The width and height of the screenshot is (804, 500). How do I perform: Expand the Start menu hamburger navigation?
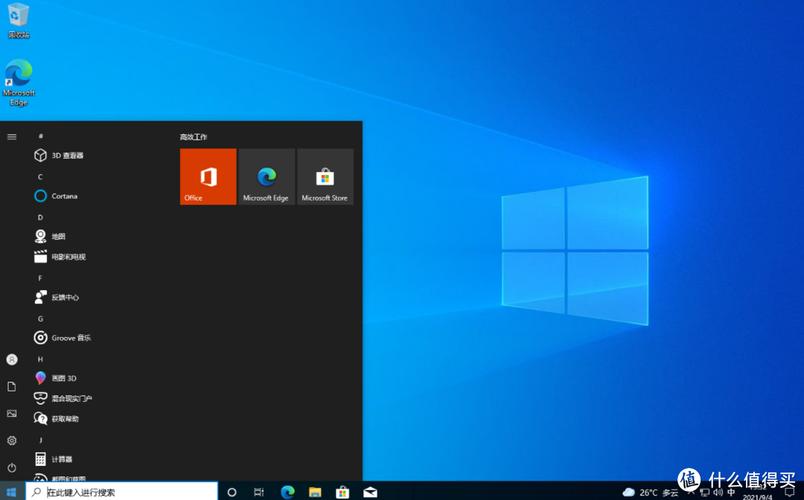[x=12, y=136]
